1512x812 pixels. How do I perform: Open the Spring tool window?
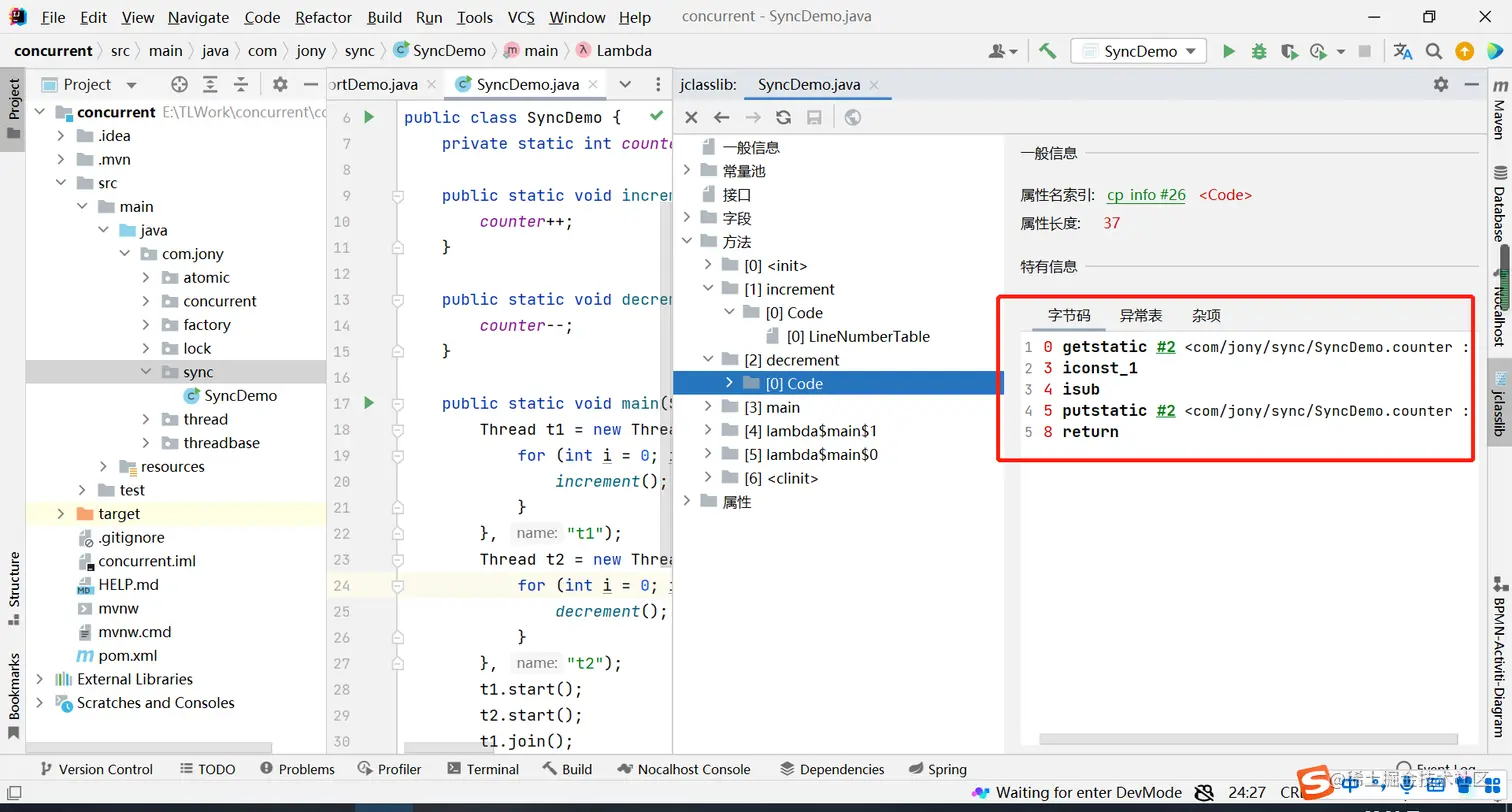pos(939,769)
